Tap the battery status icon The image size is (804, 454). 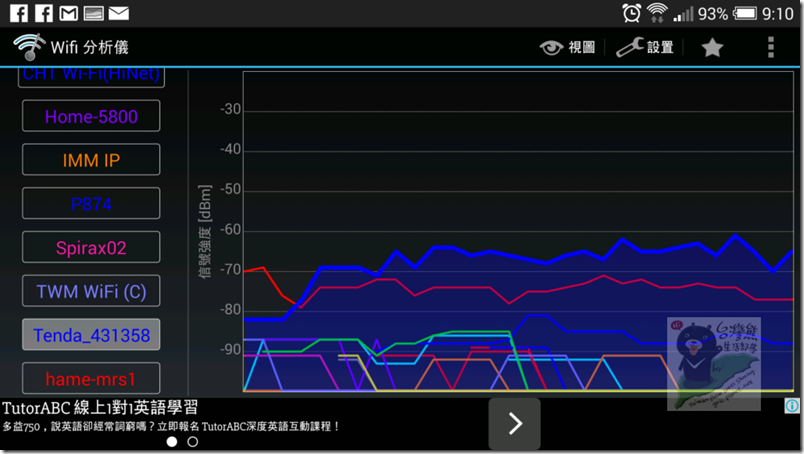coord(745,13)
